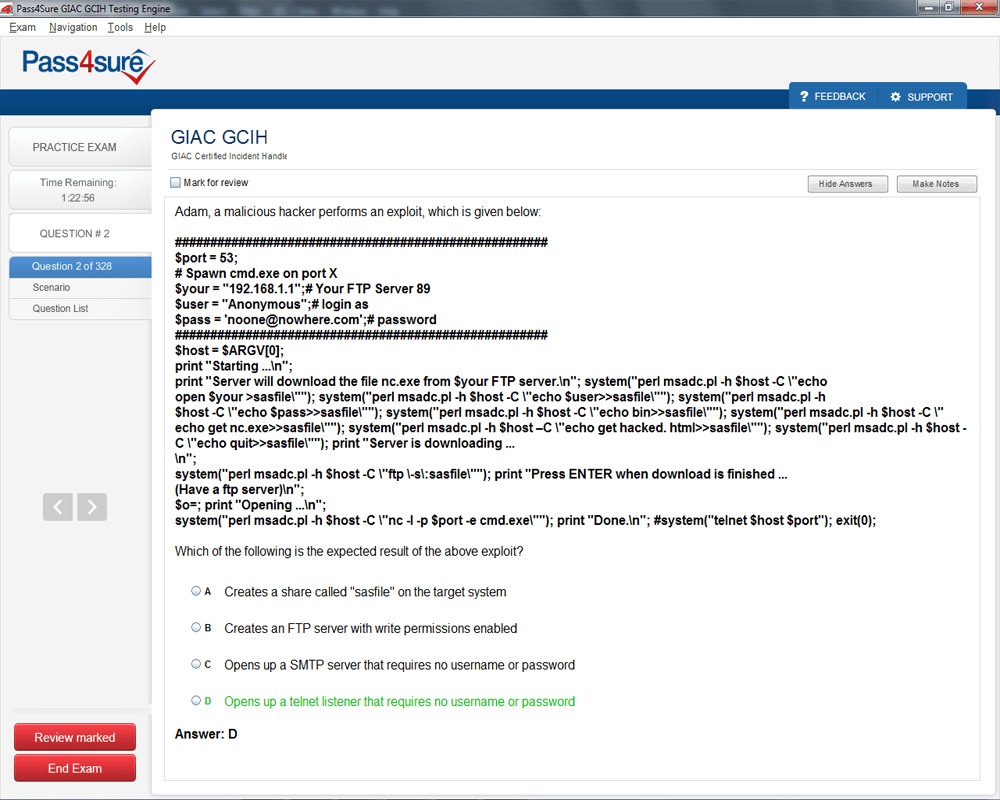Click the PRACTICE EXAM panel

(x=80, y=147)
